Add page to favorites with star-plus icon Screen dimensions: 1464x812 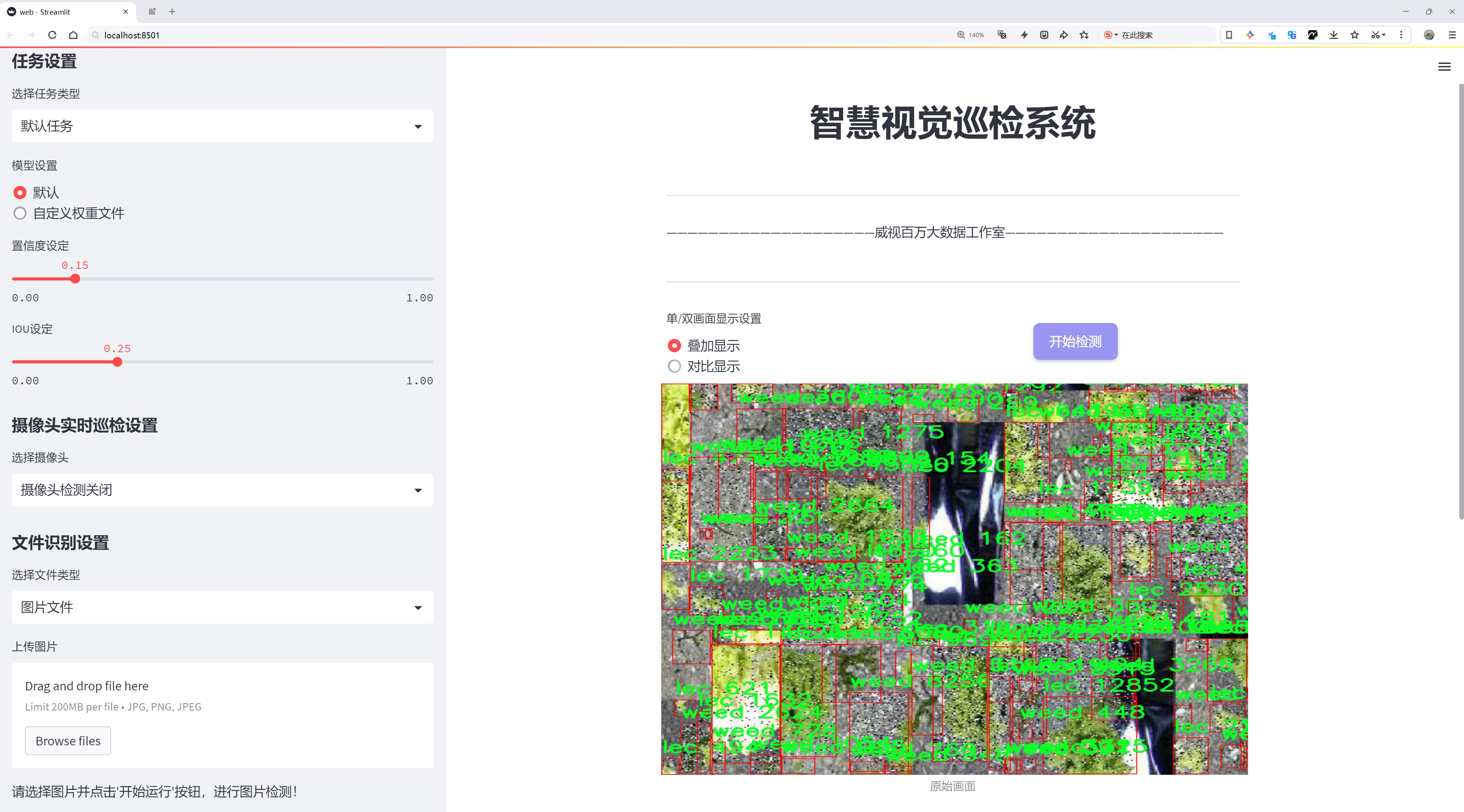1085,35
